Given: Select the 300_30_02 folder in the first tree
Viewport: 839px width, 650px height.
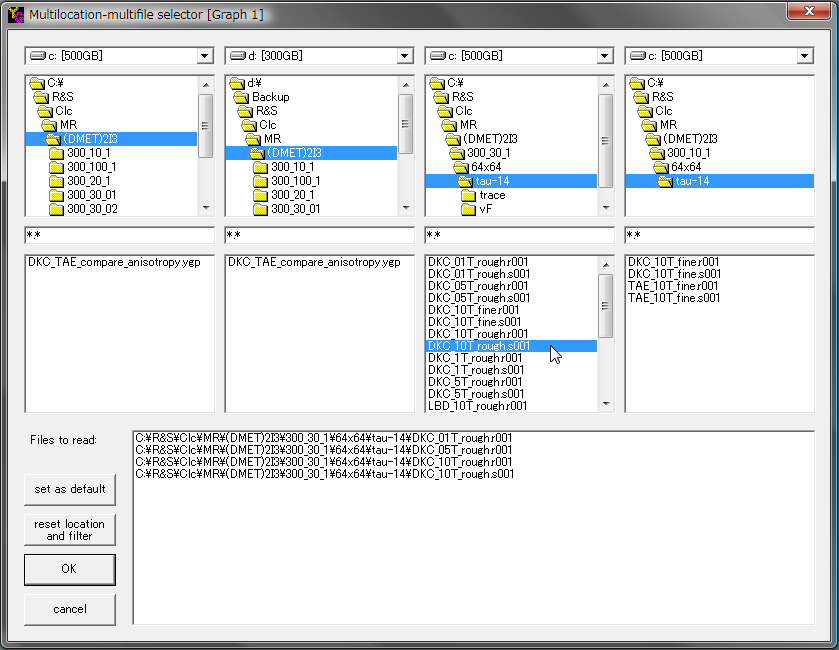Looking at the screenshot, I should [91, 209].
